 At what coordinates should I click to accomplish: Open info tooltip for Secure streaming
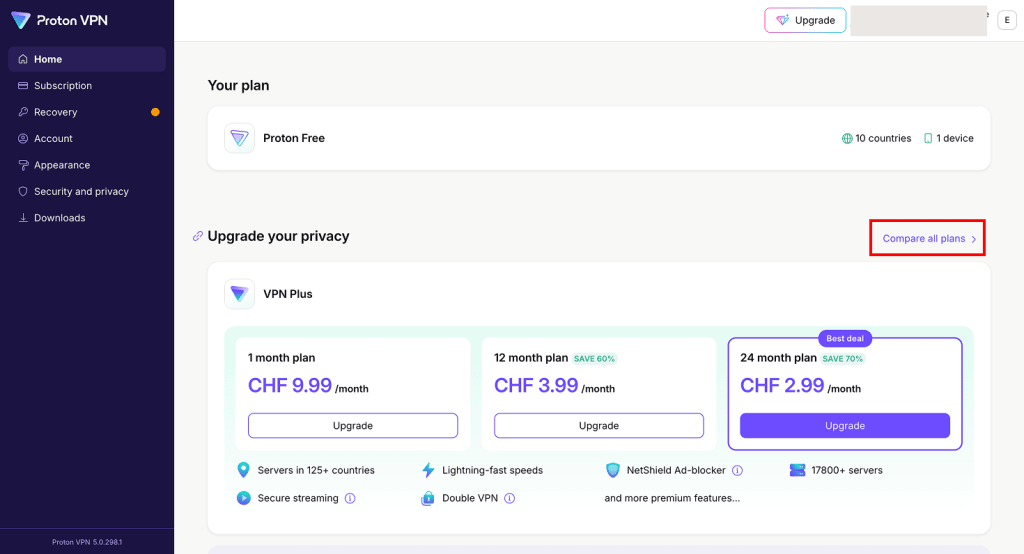[350, 498]
